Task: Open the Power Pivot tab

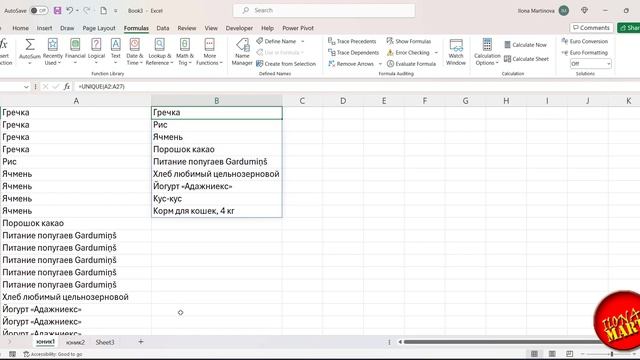Action: click(298, 28)
